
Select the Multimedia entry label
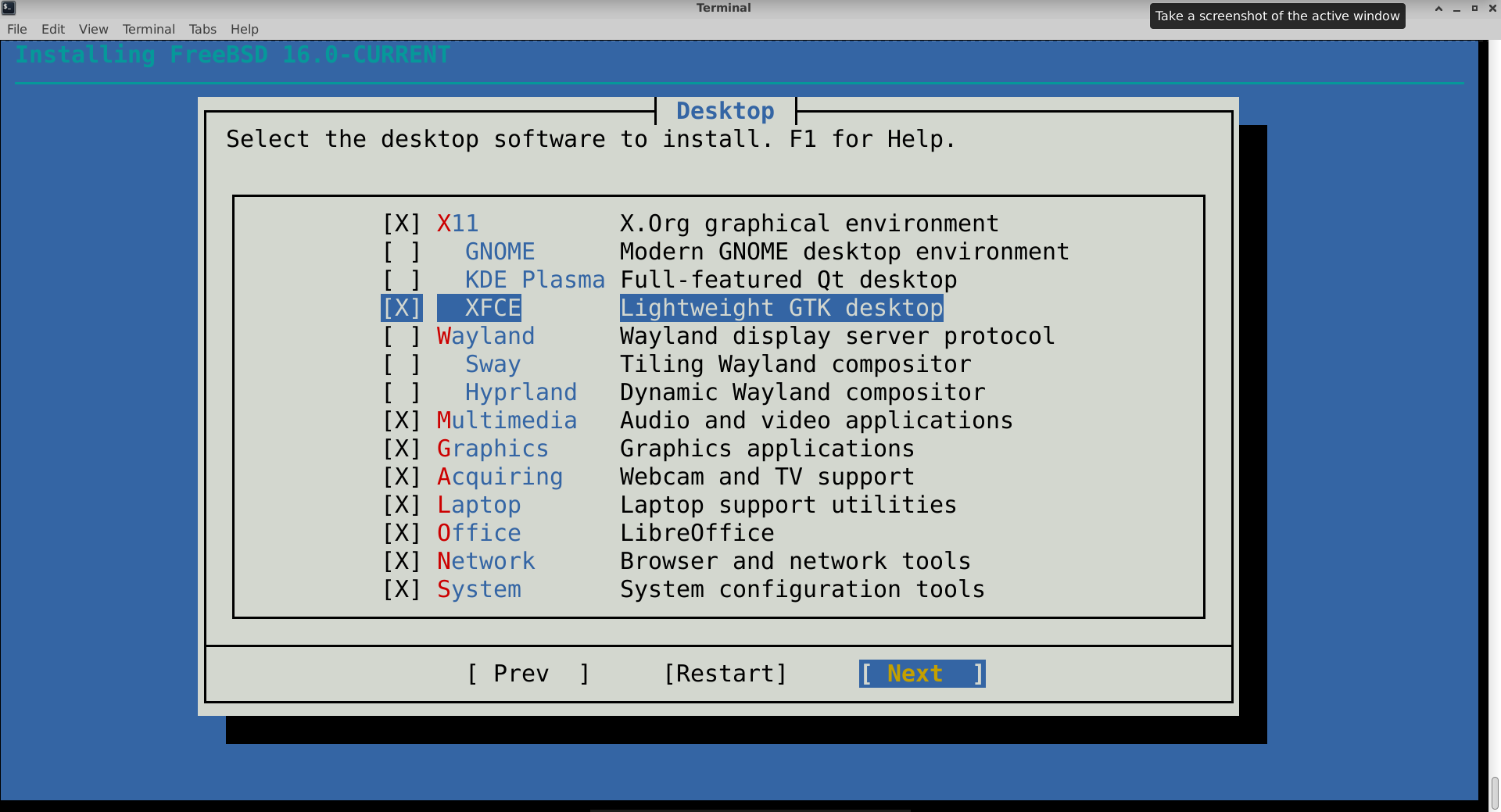(507, 420)
